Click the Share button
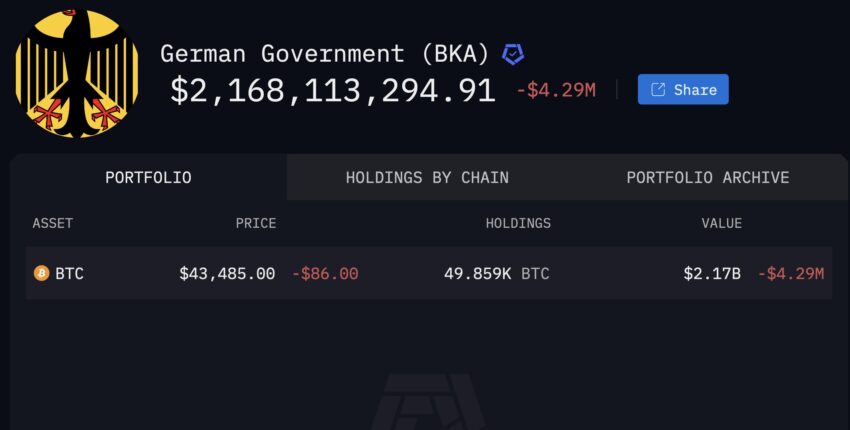 (x=683, y=89)
